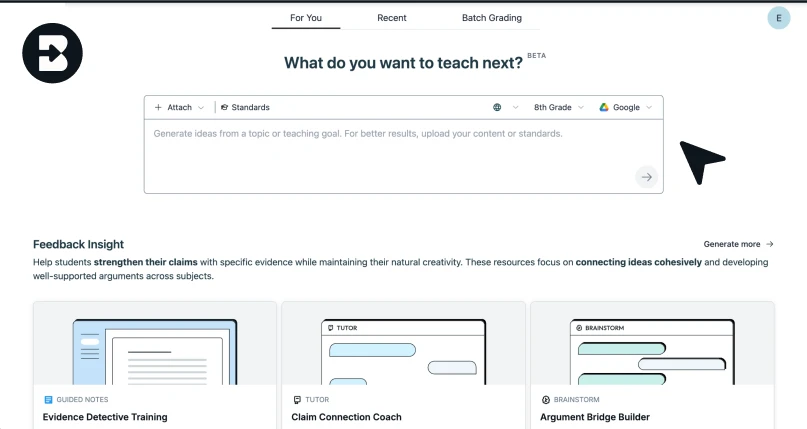
Task: Open the Batch Grading tab
Action: point(492,18)
